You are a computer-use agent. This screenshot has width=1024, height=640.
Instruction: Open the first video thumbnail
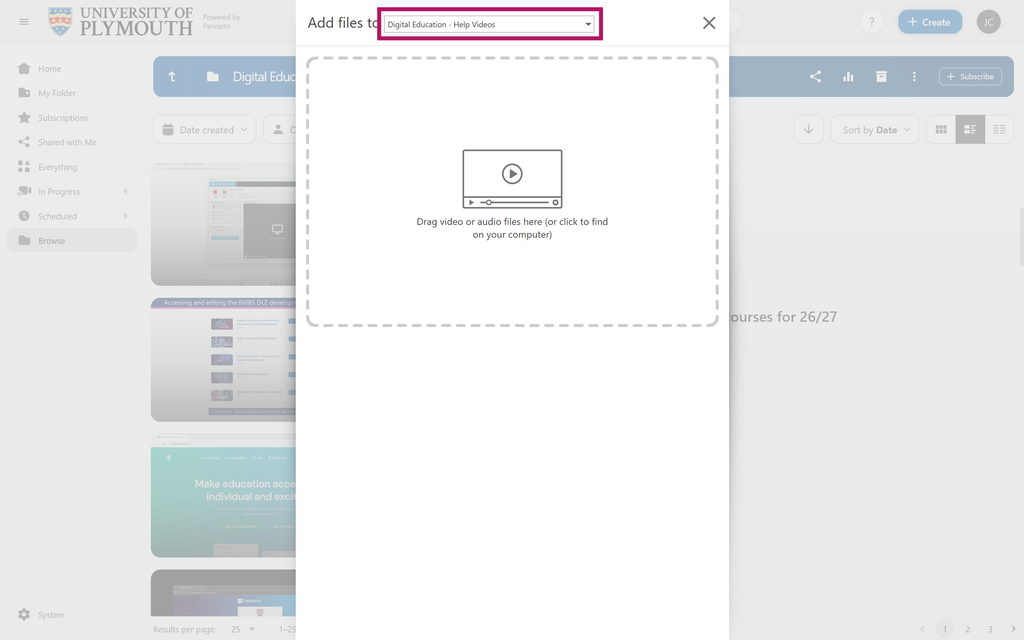[223, 223]
